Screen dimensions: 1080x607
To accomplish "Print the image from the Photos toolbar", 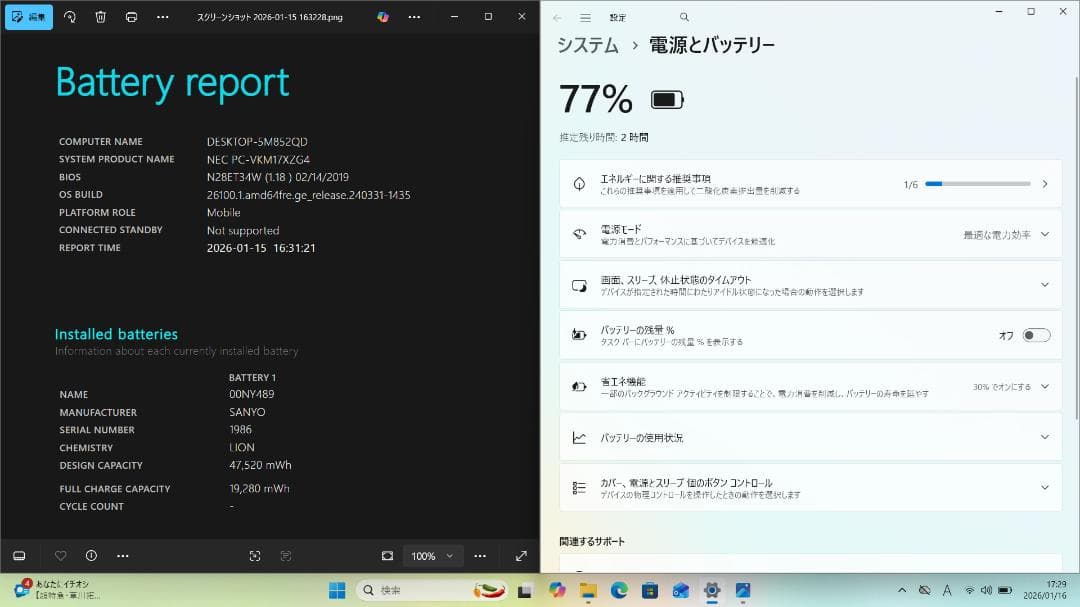I will tap(131, 17).
